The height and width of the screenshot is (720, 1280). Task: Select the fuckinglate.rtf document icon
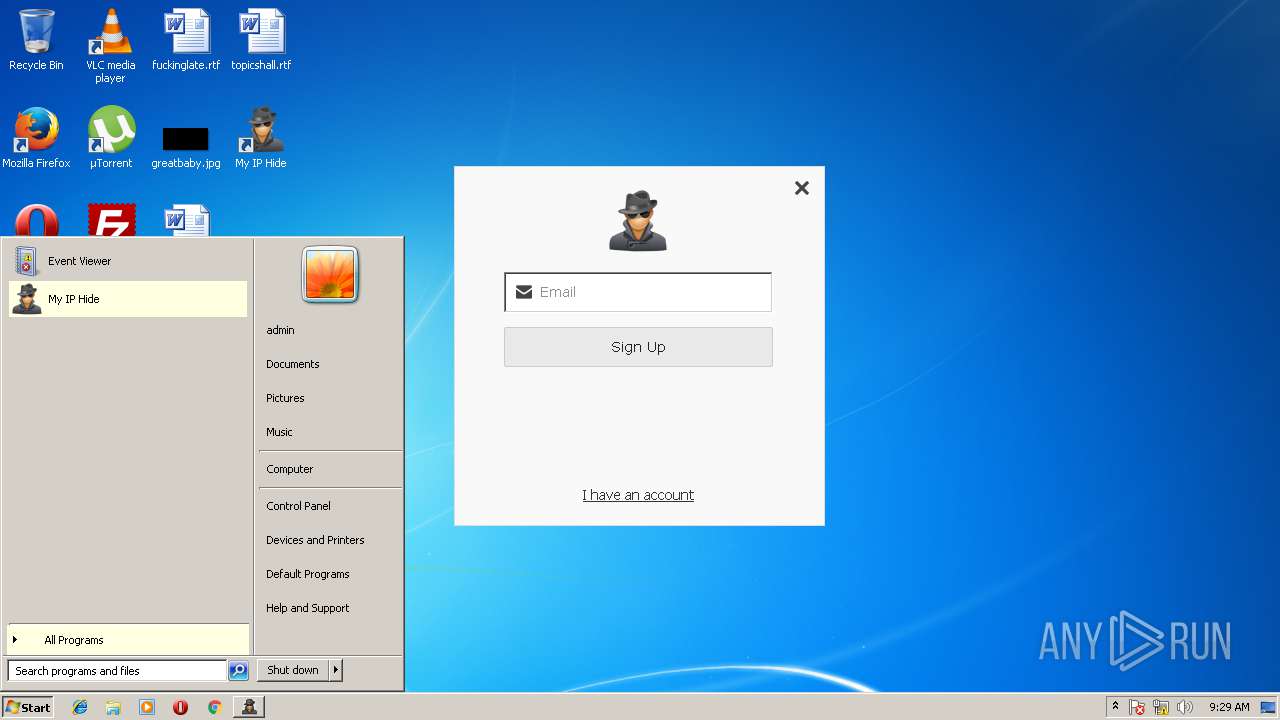click(x=186, y=40)
